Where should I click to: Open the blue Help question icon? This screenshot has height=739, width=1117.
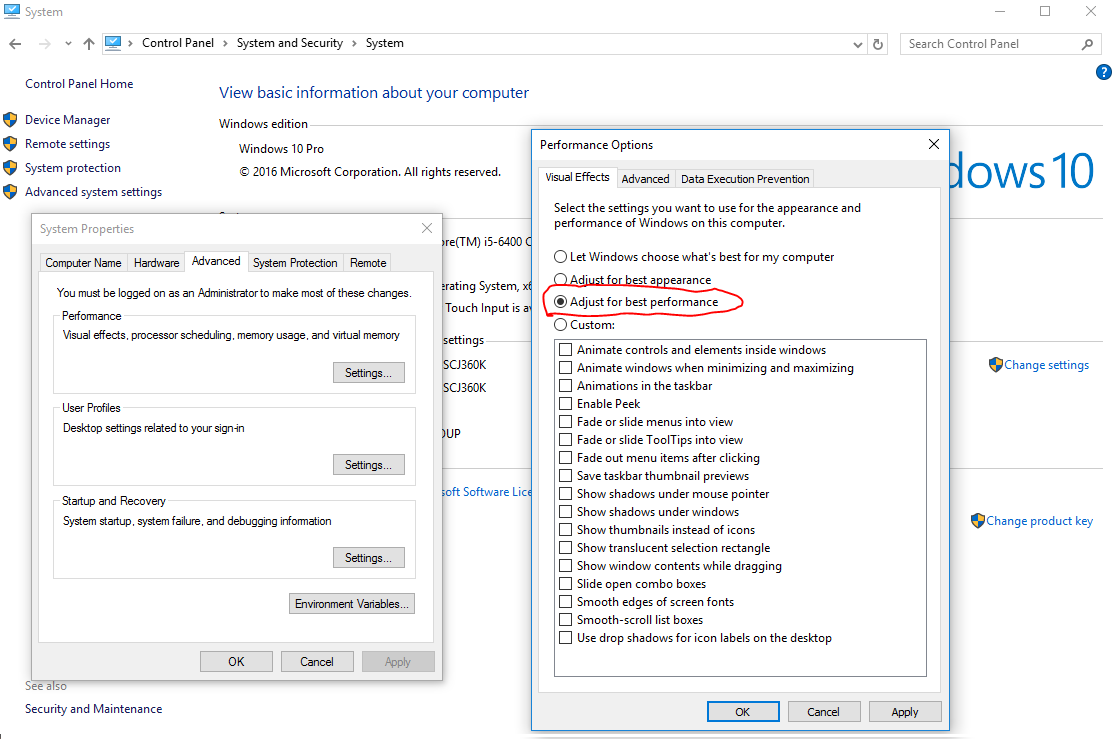(1103, 72)
